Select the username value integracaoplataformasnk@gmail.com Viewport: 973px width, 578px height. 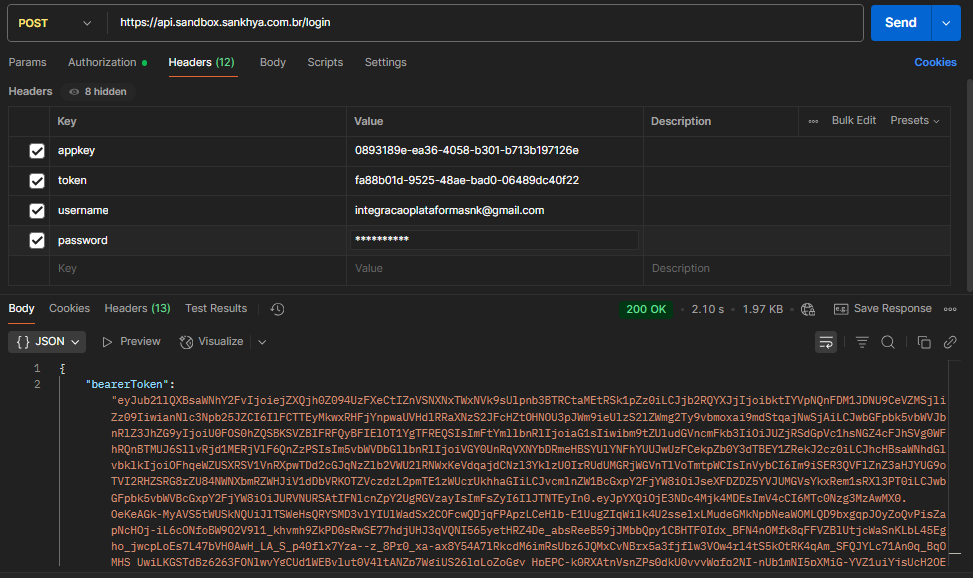(x=449, y=210)
